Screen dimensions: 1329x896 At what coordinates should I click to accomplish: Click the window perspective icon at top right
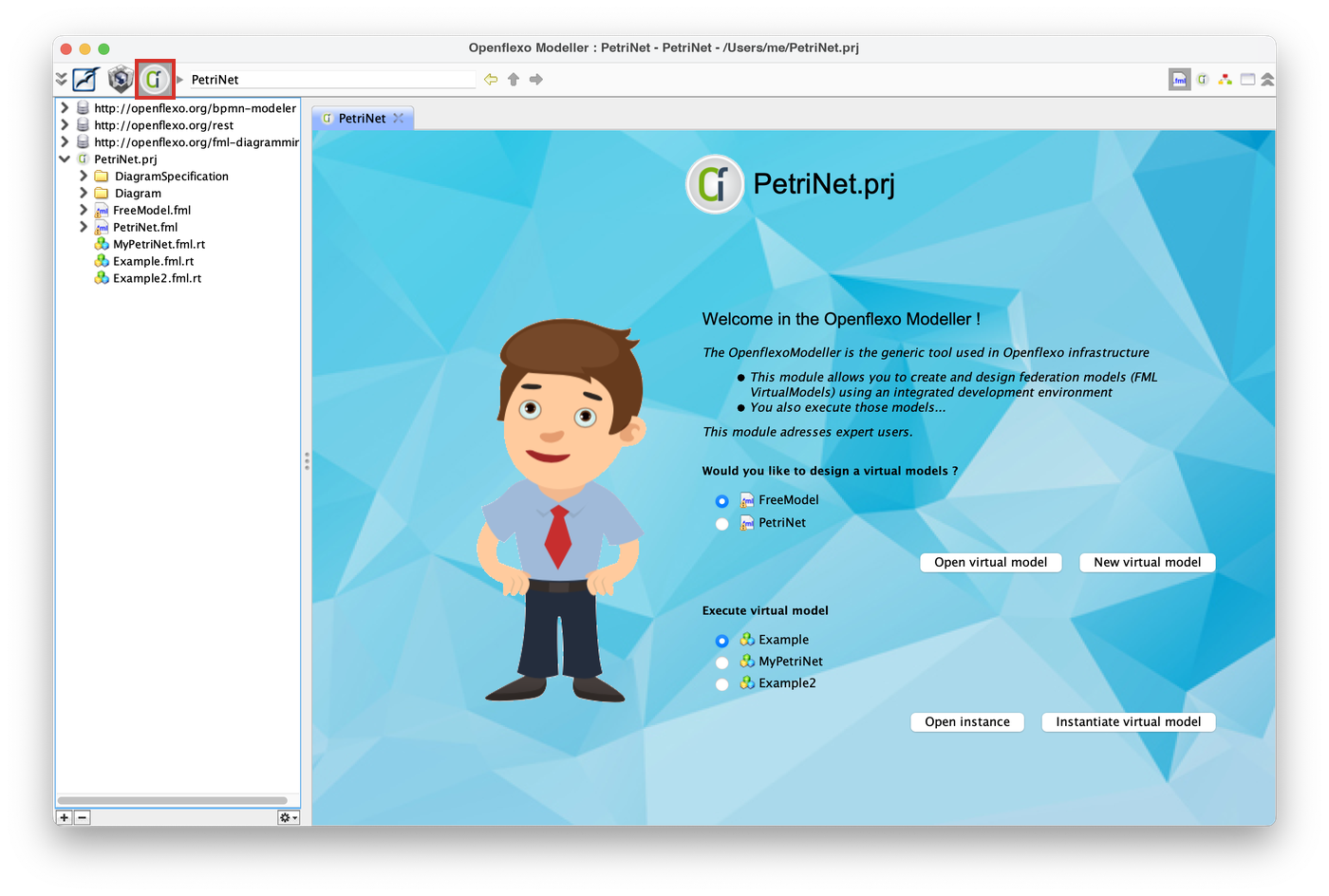1247,80
